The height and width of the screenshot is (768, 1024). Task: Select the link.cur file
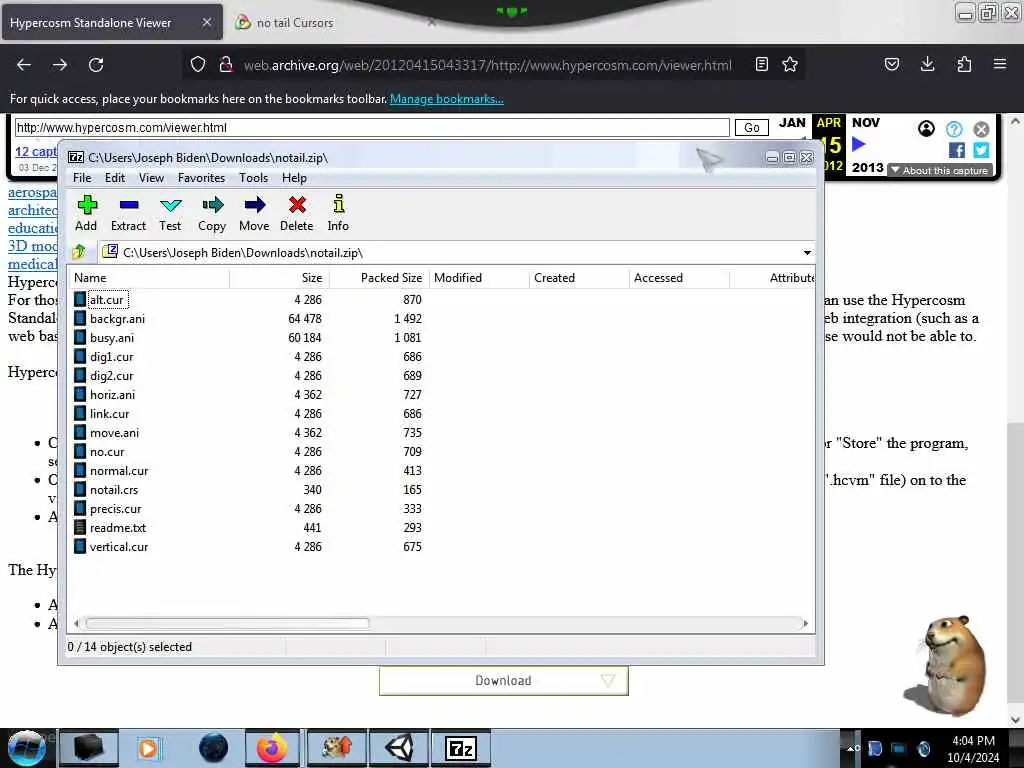[x=110, y=413]
